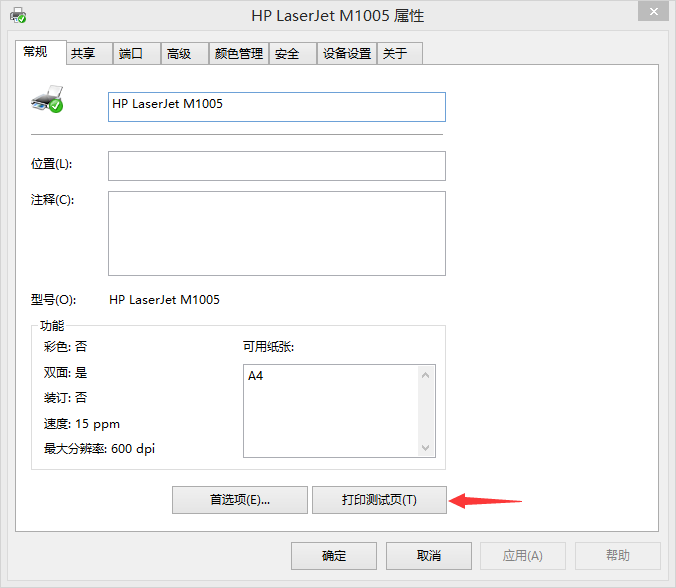Click the 位置 text field
The height and width of the screenshot is (588, 676).
point(276,166)
